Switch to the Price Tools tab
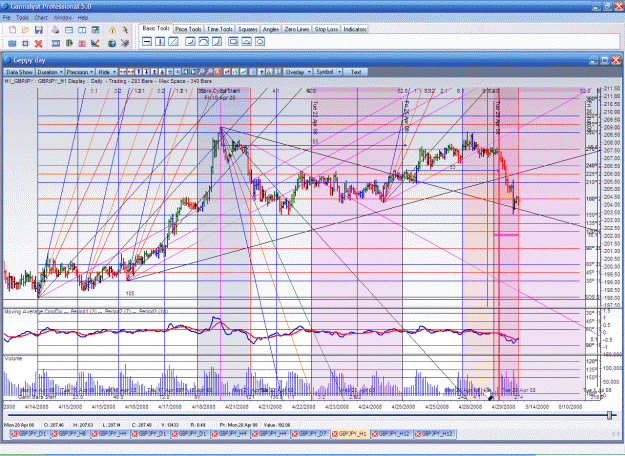This screenshot has height=456, width=625. pos(188,29)
